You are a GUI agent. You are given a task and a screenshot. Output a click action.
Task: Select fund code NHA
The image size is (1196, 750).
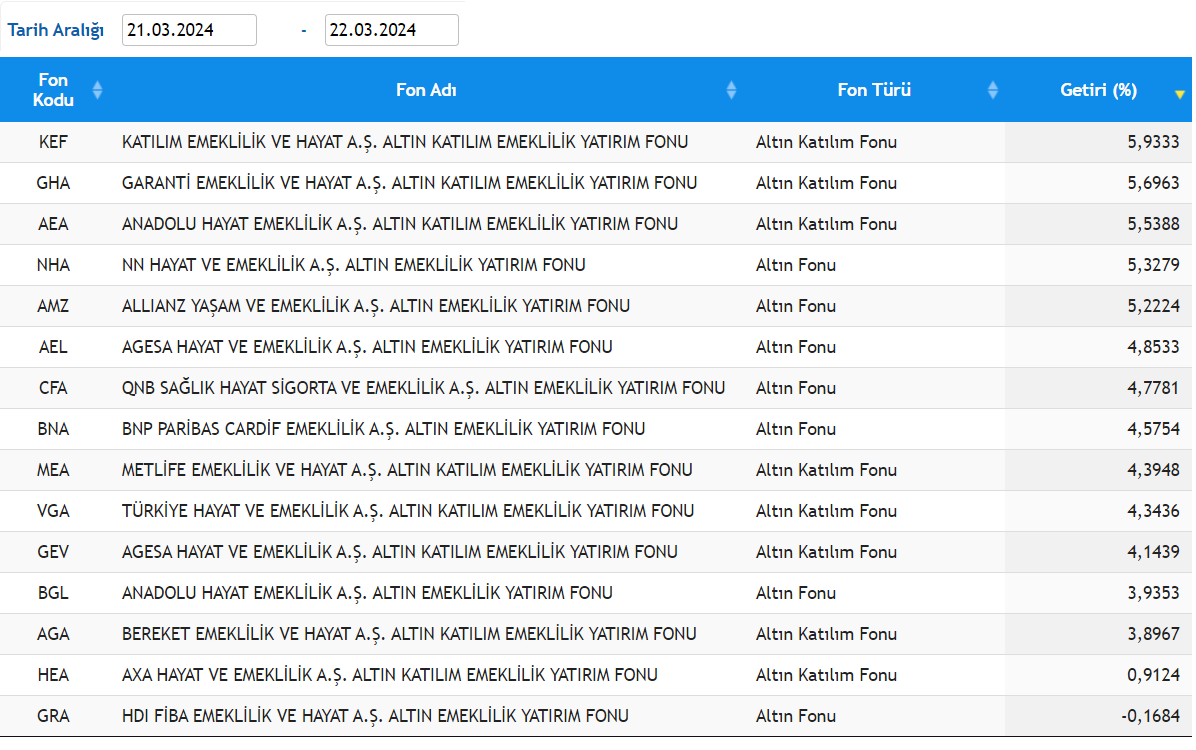(53, 266)
